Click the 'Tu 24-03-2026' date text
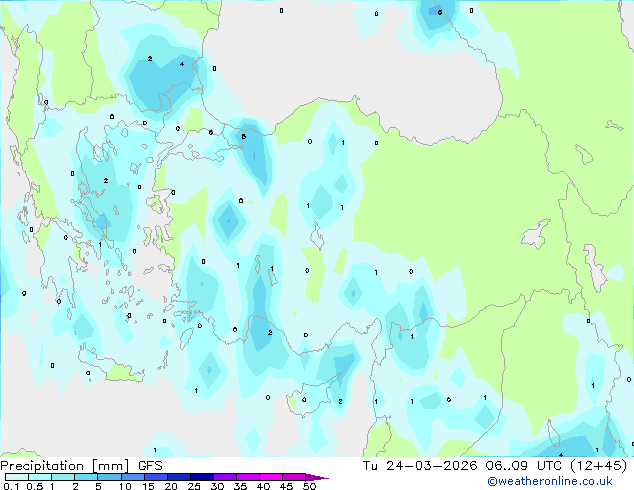 point(420,466)
